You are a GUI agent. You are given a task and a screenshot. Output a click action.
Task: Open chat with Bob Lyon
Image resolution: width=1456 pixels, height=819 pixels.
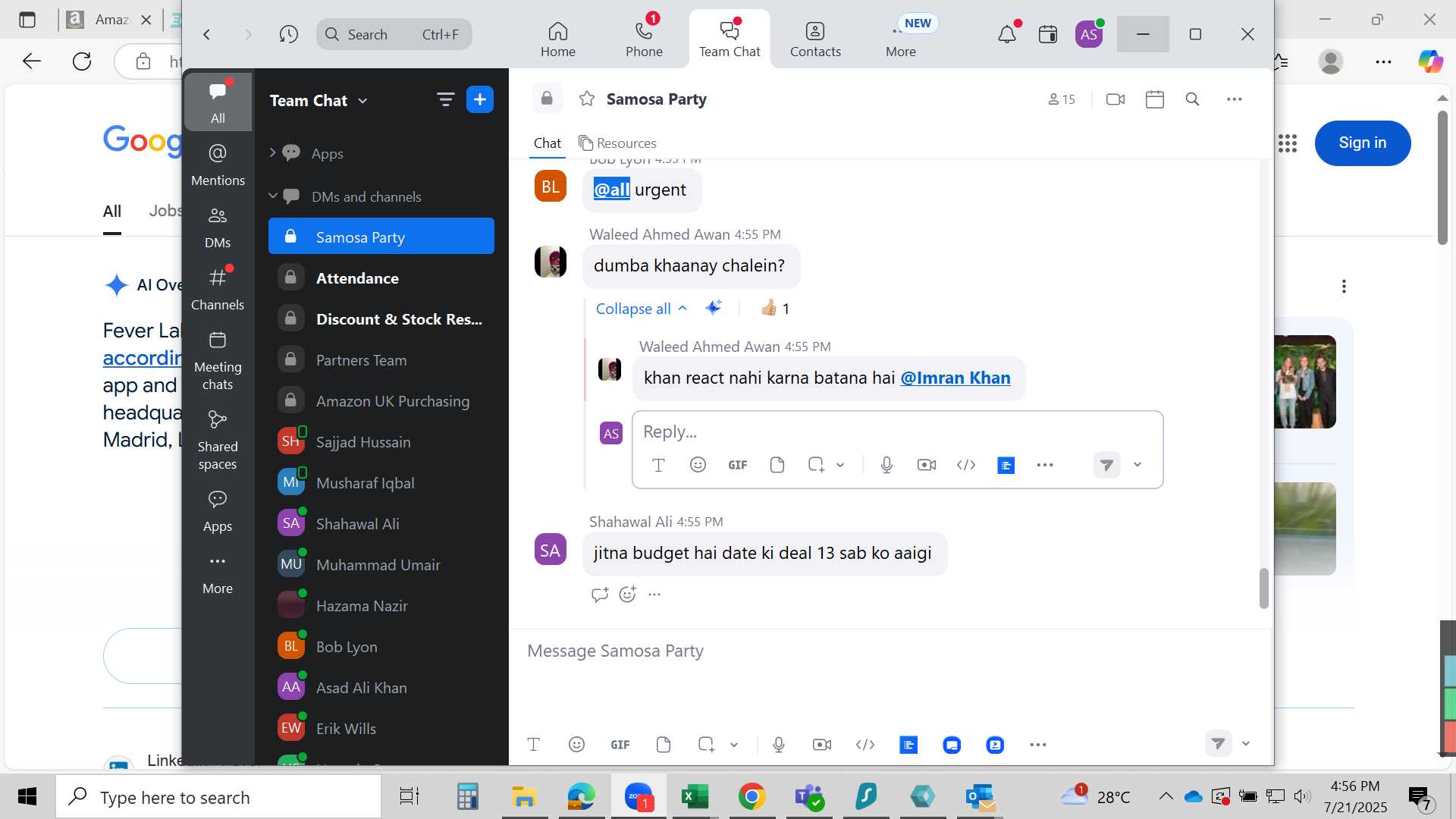[381, 647]
